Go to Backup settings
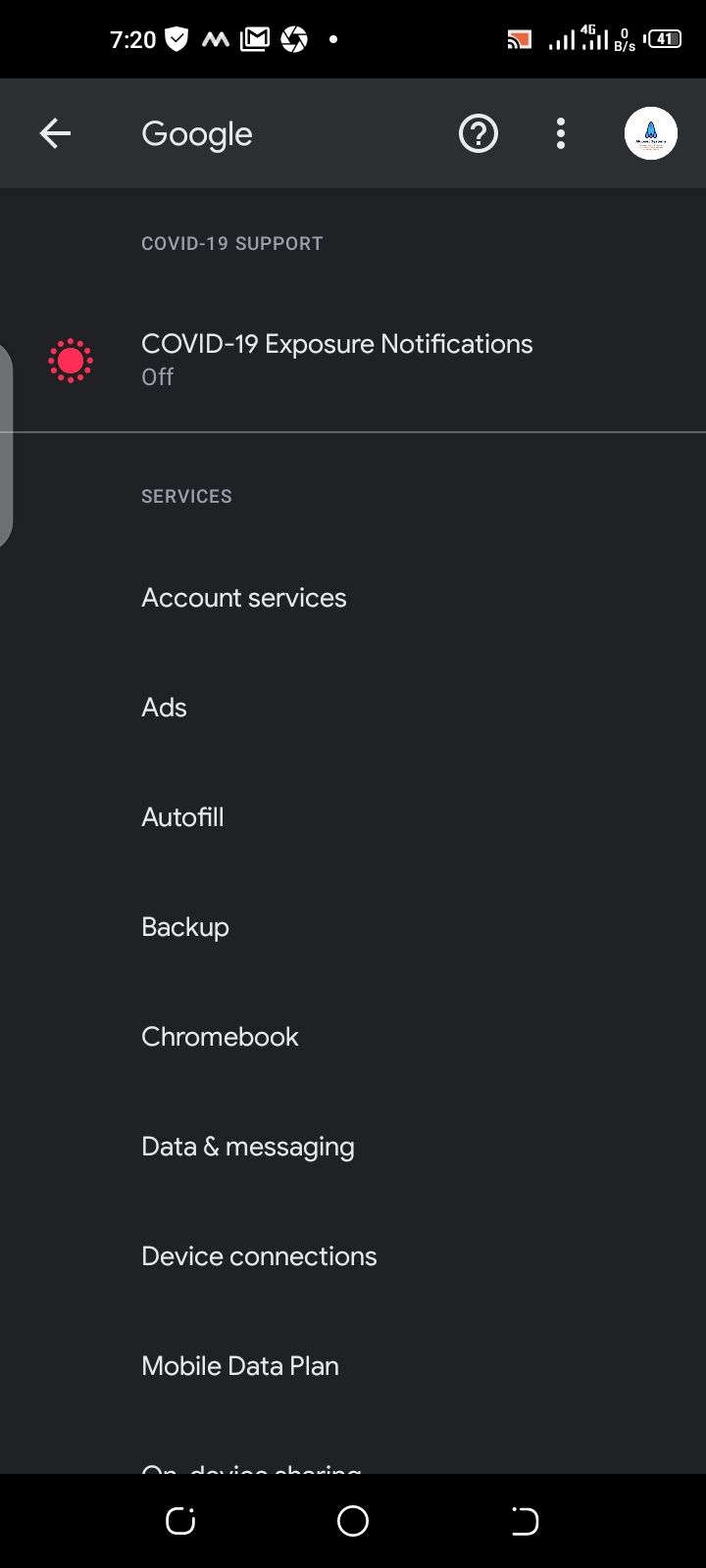Viewport: 706px width, 1568px height. tap(185, 927)
